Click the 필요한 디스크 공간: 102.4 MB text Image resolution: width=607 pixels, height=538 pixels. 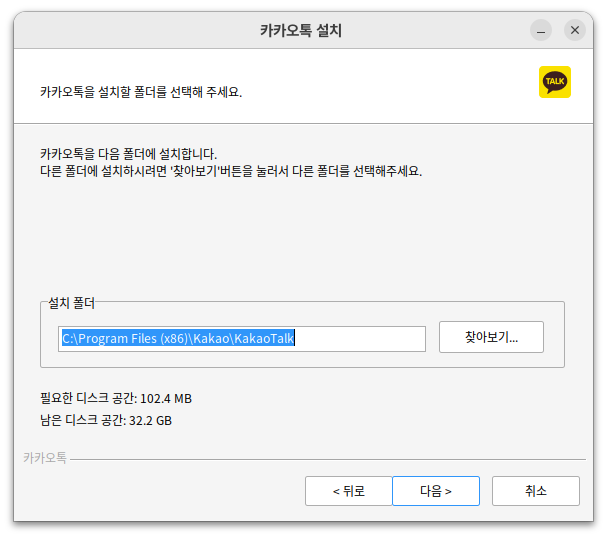pos(116,398)
